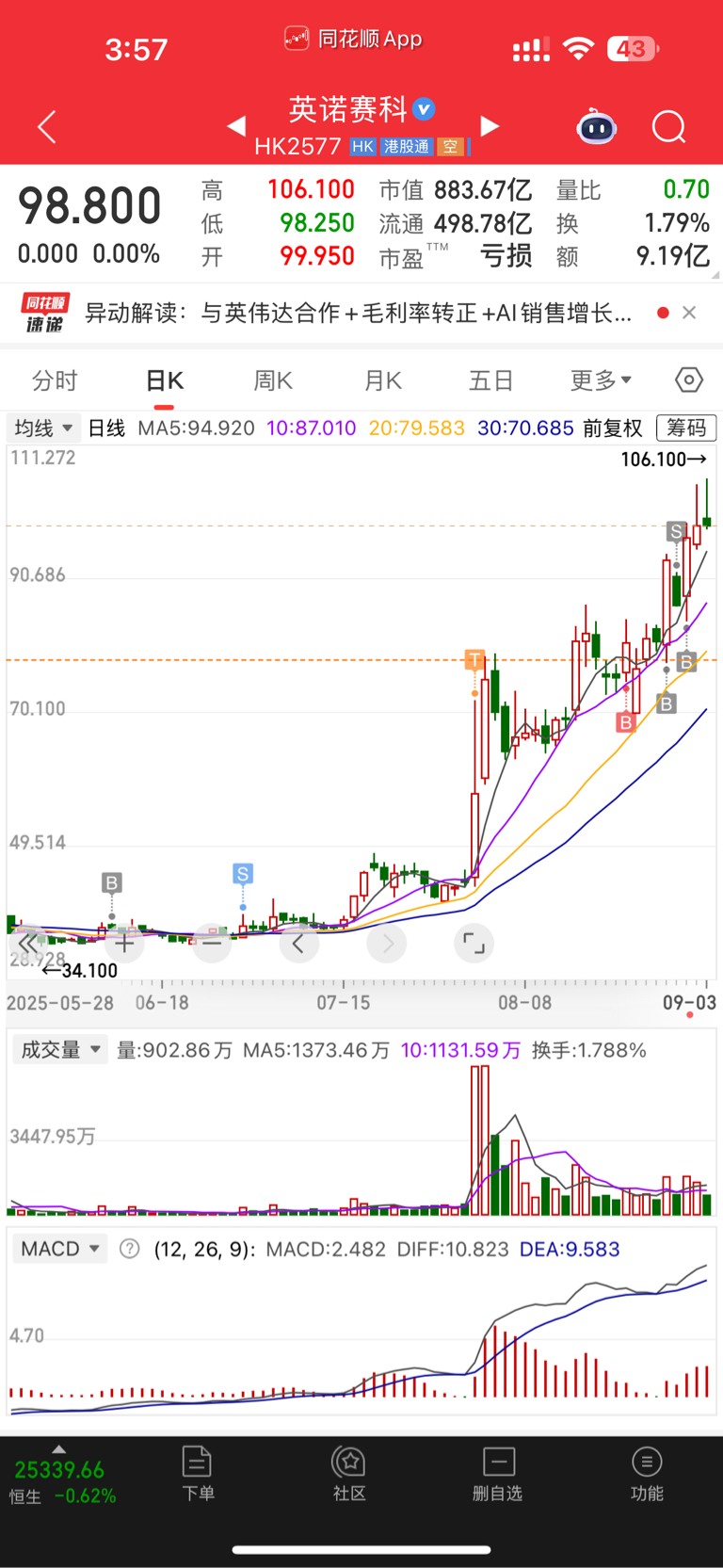The image size is (723, 1568).
Task: Open the MACD help question mark
Action: [x=130, y=1249]
